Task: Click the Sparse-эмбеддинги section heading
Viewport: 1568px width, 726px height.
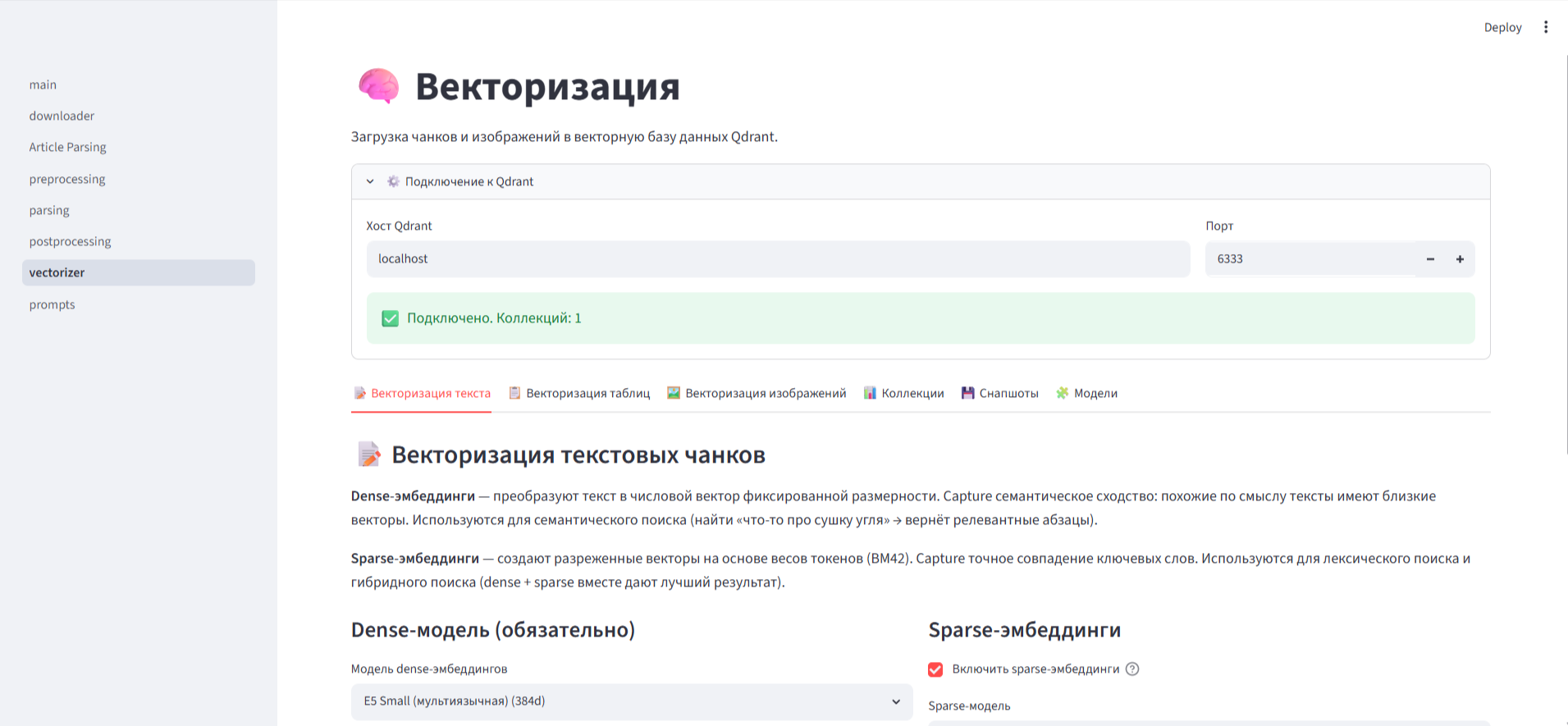Action: pos(1025,629)
